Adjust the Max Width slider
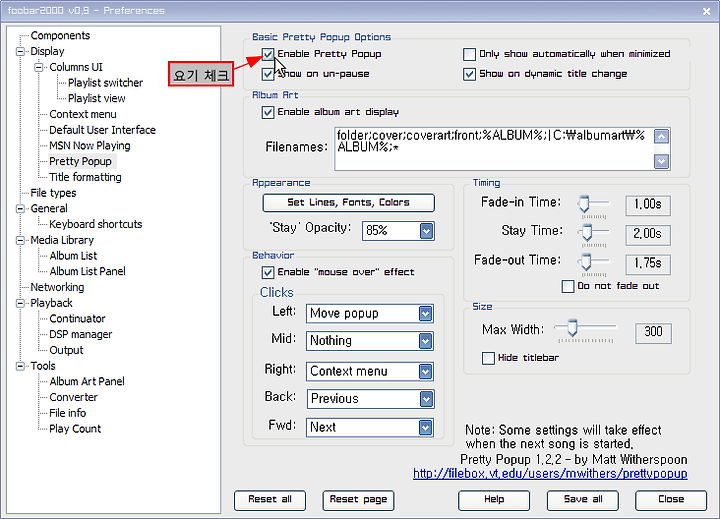 pos(572,328)
